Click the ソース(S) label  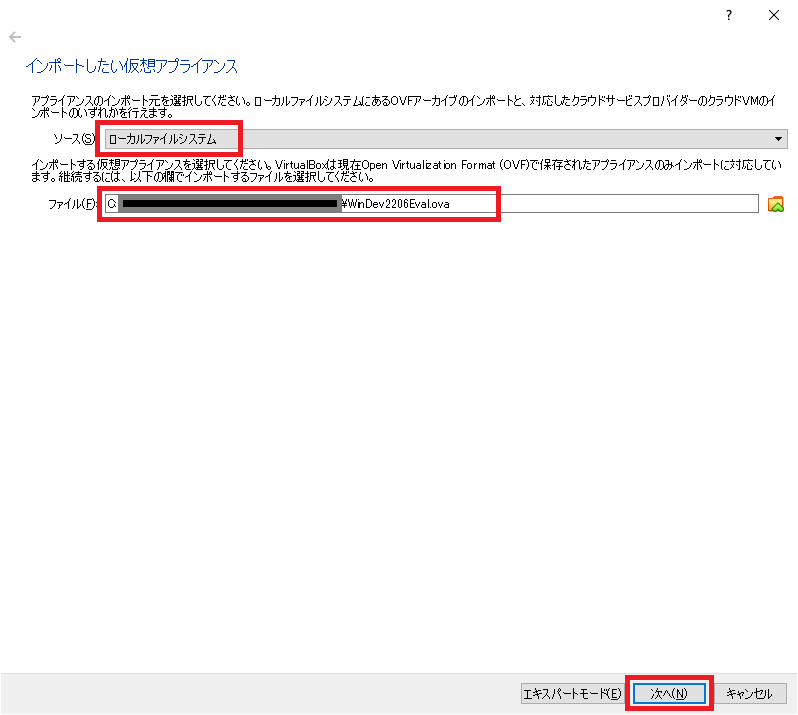click(x=74, y=139)
